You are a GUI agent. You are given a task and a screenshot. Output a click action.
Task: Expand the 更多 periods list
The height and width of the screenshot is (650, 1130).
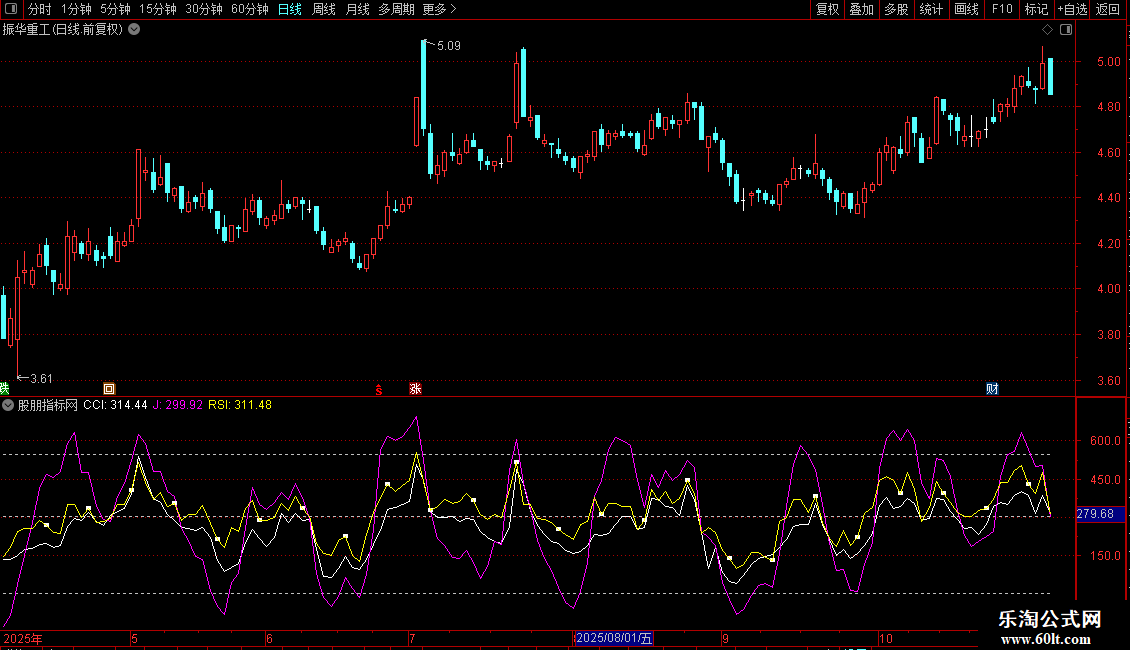[x=439, y=9]
